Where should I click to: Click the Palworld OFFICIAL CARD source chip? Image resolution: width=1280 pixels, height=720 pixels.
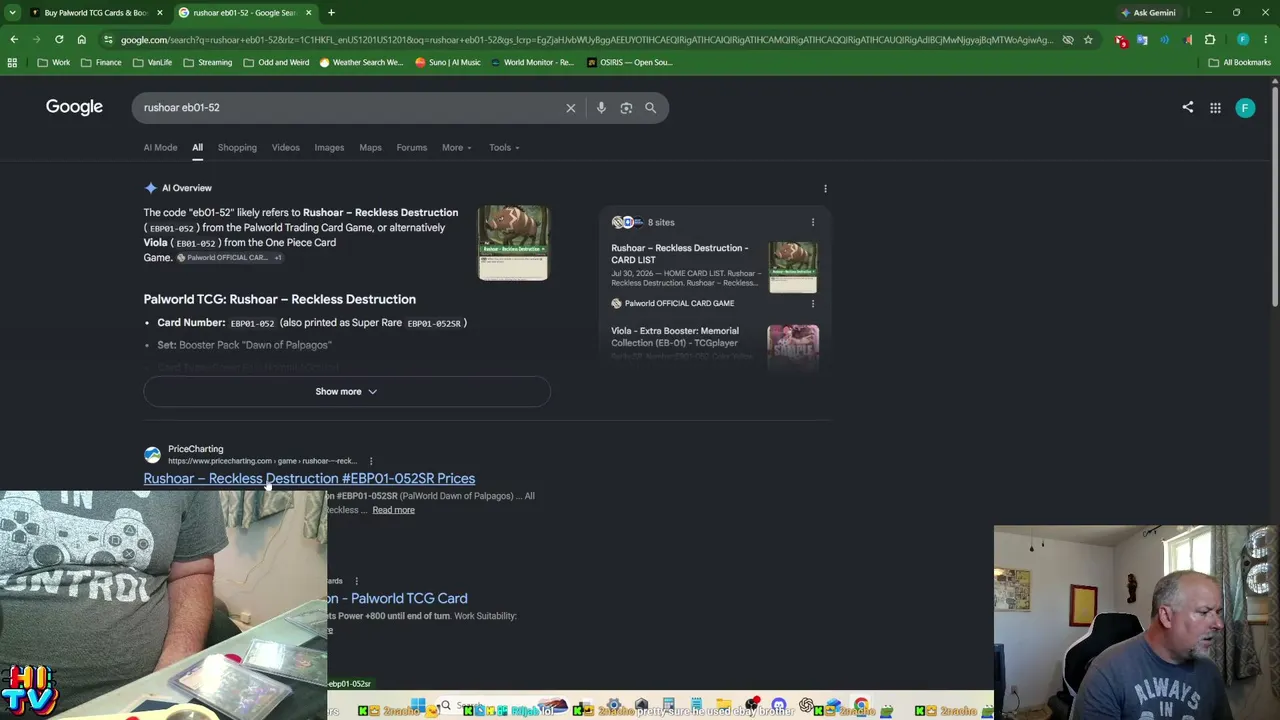coord(222,258)
